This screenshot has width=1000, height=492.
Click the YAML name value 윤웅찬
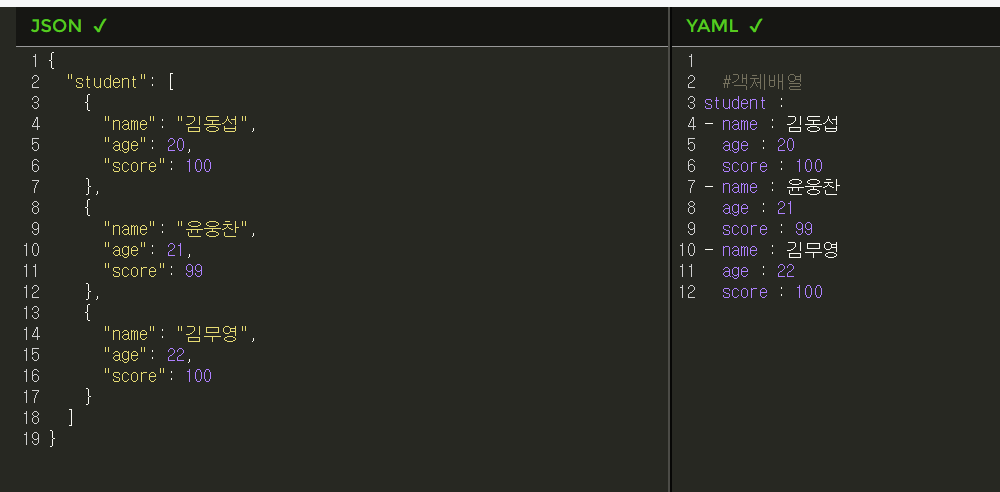click(x=812, y=187)
